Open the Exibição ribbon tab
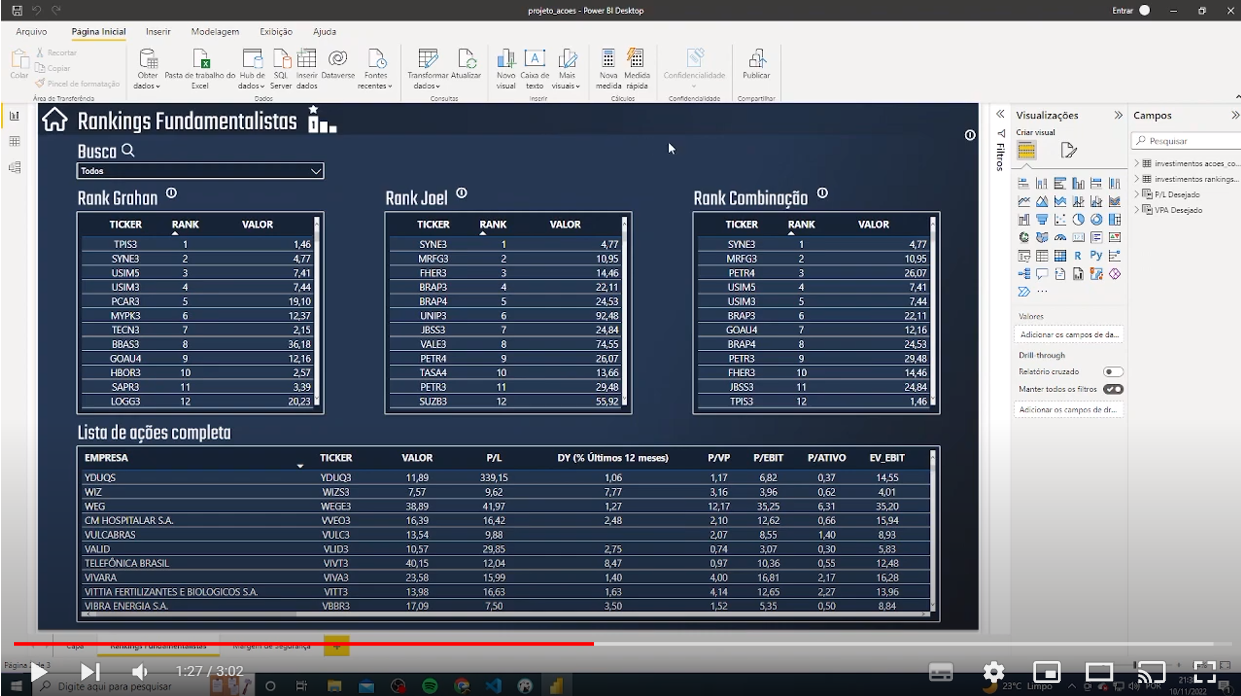1241x696 pixels. [276, 32]
